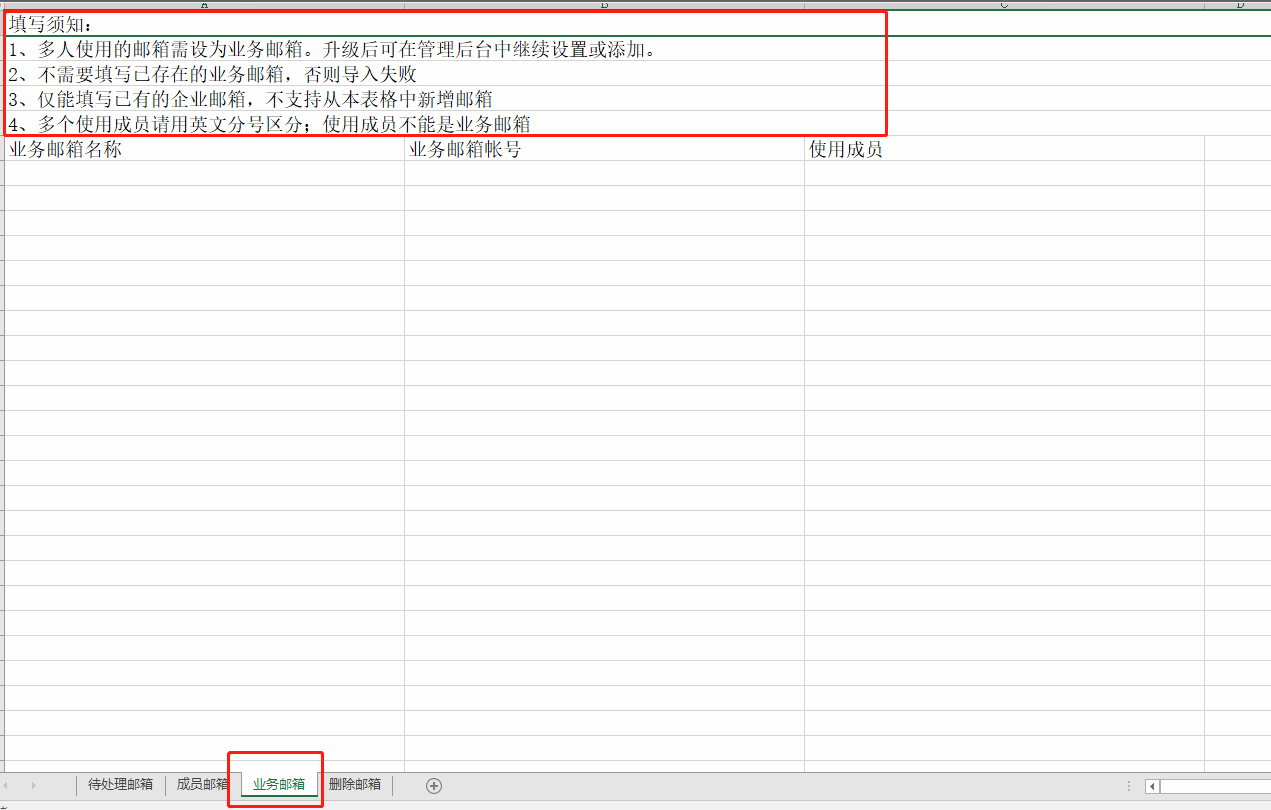This screenshot has height=810, width=1271.
Task: Switch to the 待处理邮箱 sheet tab
Action: [x=120, y=785]
